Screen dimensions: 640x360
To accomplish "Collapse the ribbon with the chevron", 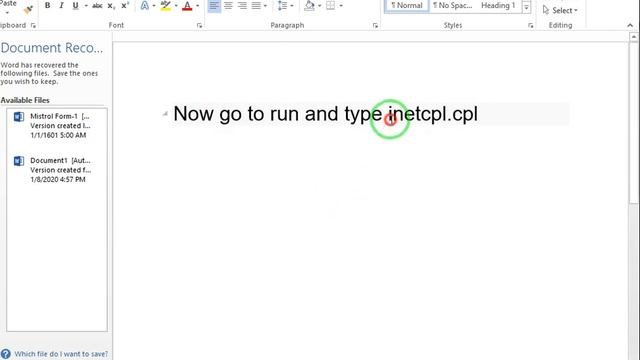I will coord(630,25).
